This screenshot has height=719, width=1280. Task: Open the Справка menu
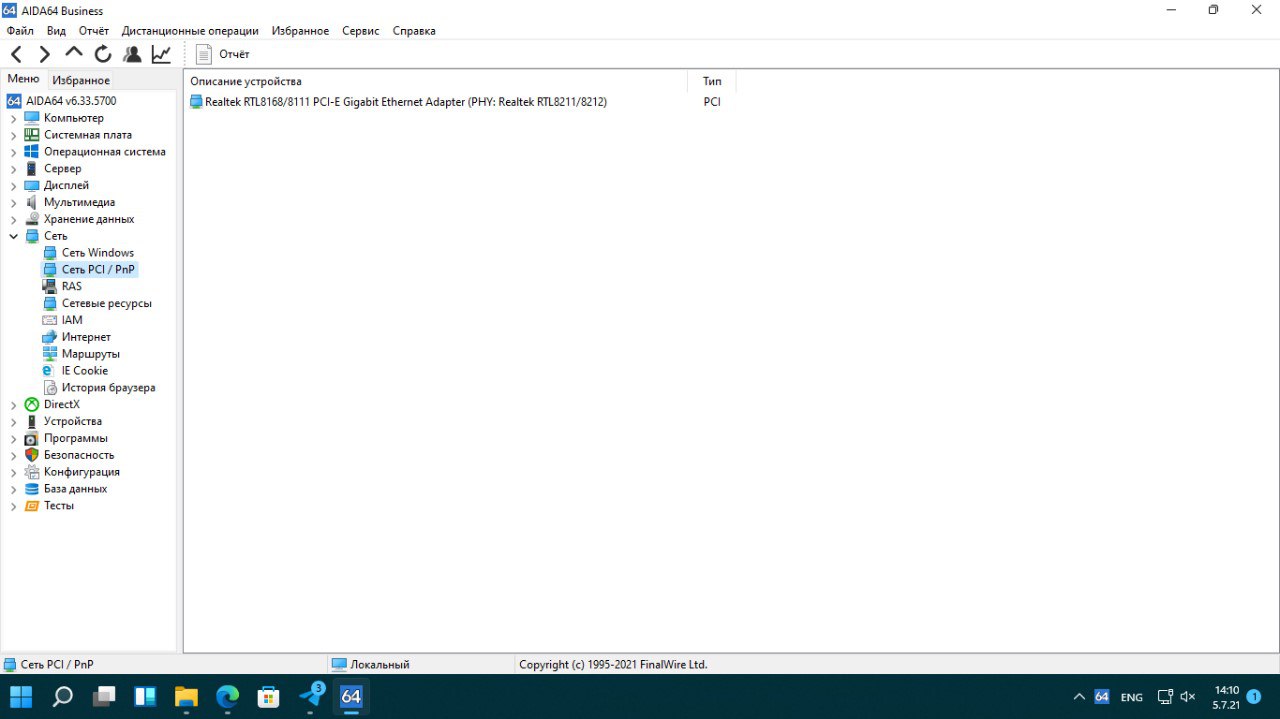point(414,31)
